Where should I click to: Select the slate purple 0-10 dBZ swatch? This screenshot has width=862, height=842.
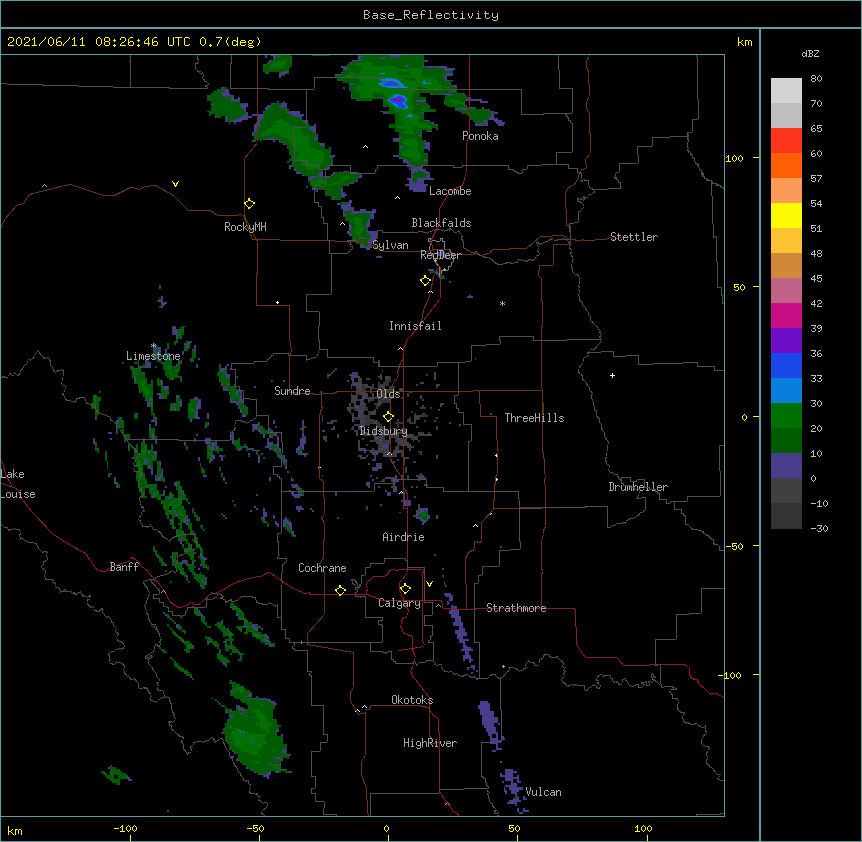pyautogui.click(x=786, y=466)
